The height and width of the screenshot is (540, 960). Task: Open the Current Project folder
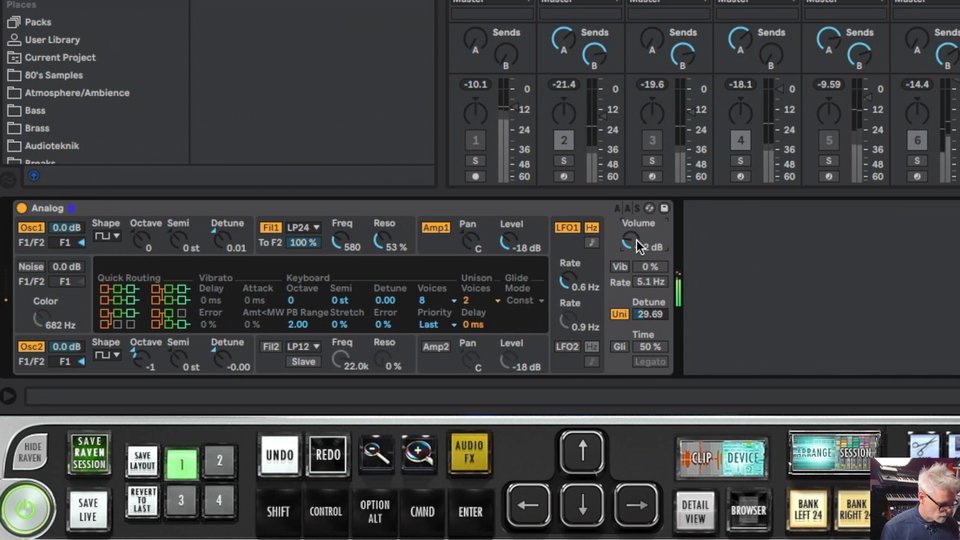tap(51, 58)
